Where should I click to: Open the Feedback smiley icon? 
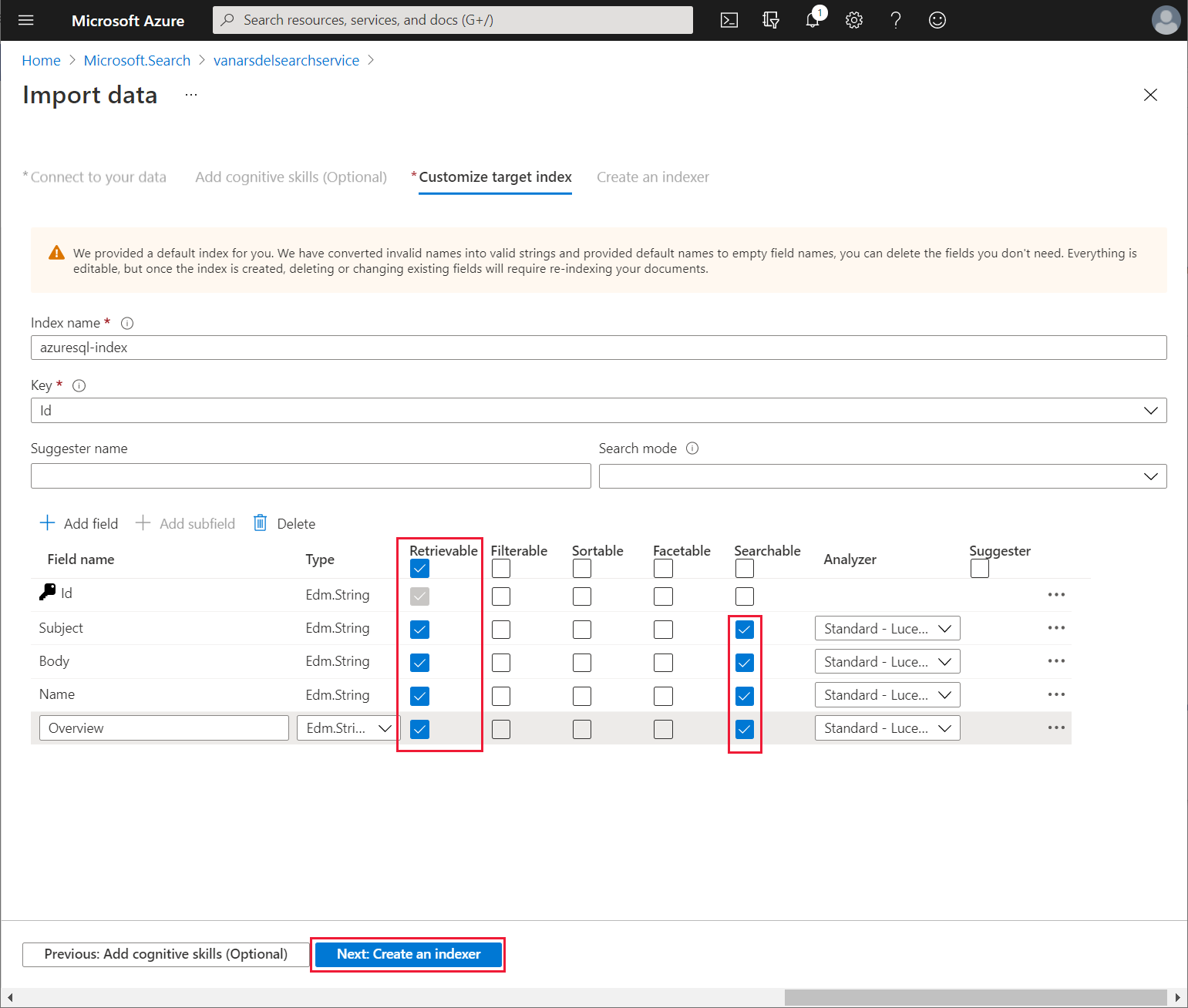pos(937,20)
